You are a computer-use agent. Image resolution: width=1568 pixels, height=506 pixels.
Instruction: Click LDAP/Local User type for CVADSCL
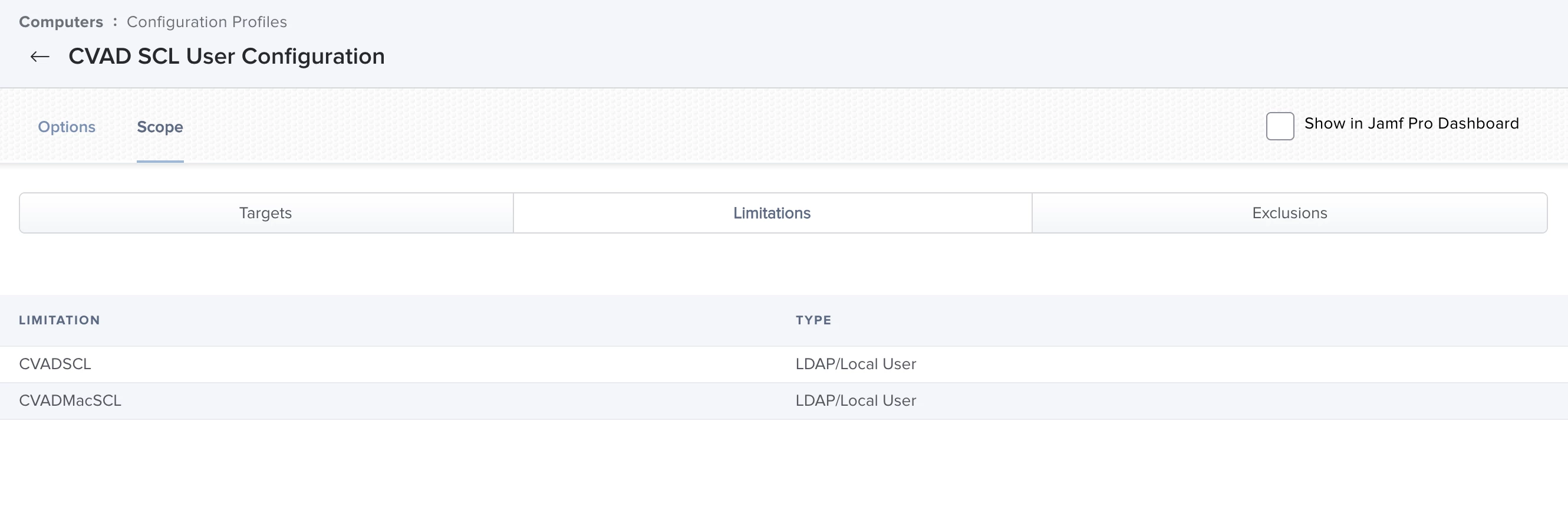[856, 364]
